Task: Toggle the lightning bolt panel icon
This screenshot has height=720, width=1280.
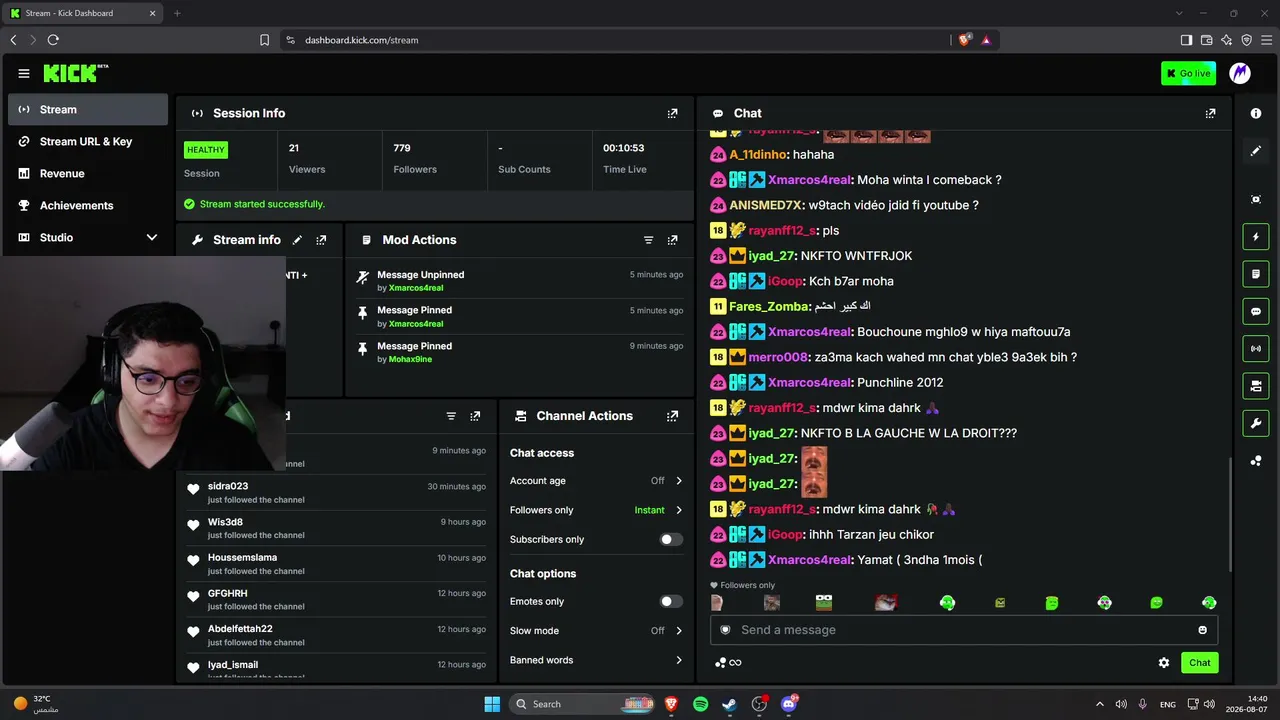Action: 1256,237
